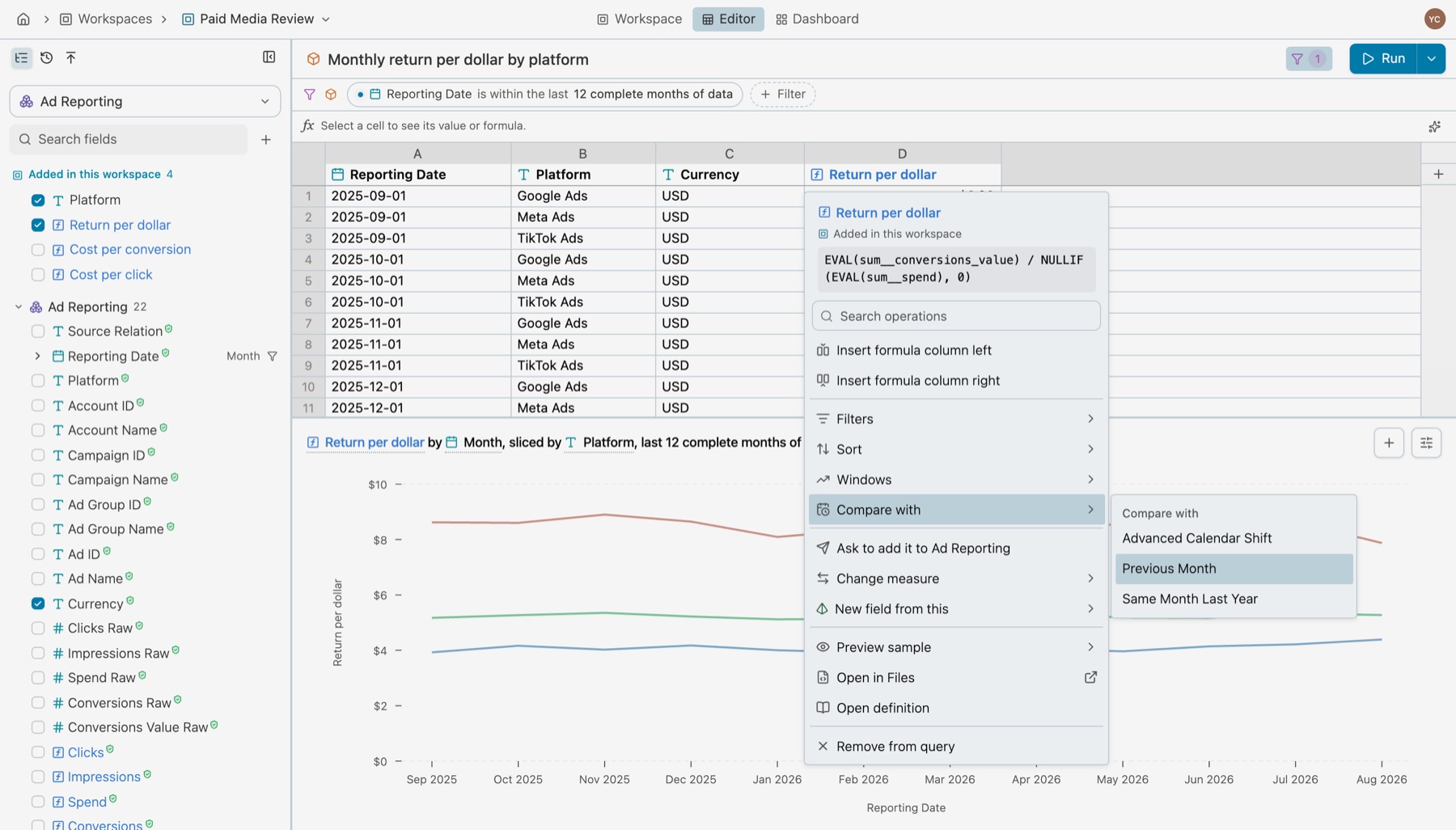Screen dimensions: 1456x830
Task: Open the Run button dropdown arrow
Action: click(1431, 58)
